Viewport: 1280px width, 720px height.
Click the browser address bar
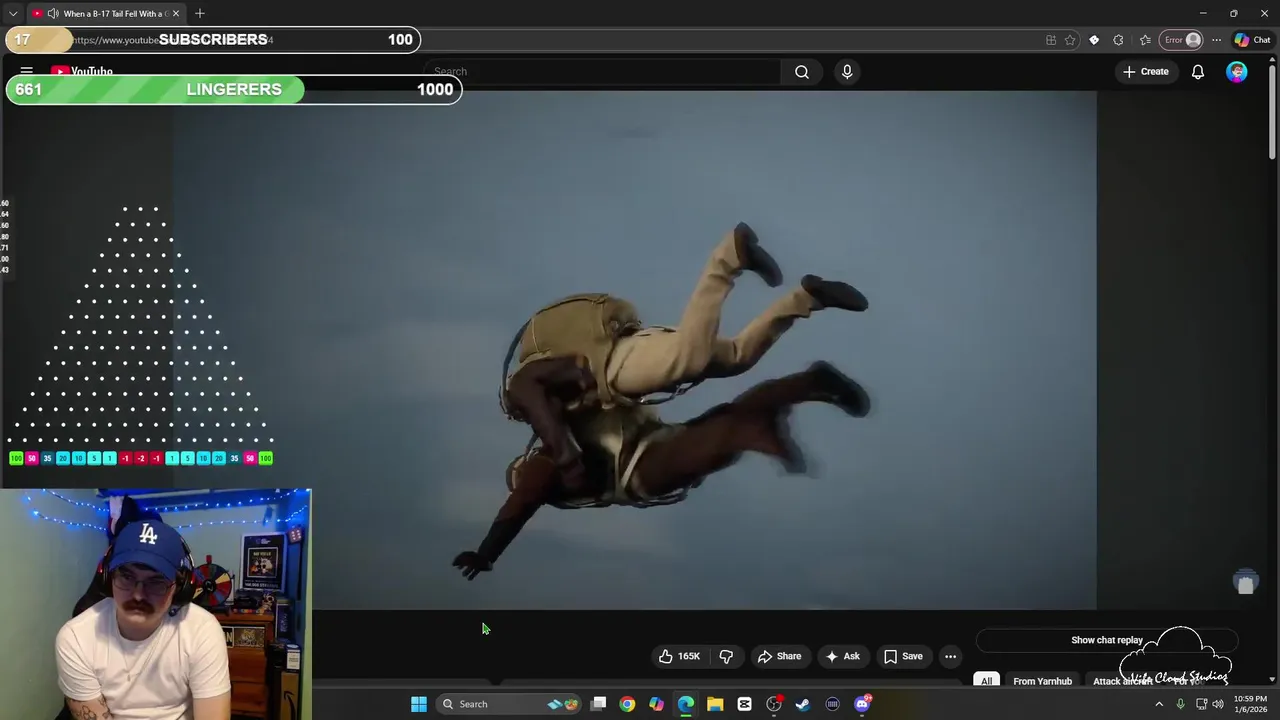560,40
